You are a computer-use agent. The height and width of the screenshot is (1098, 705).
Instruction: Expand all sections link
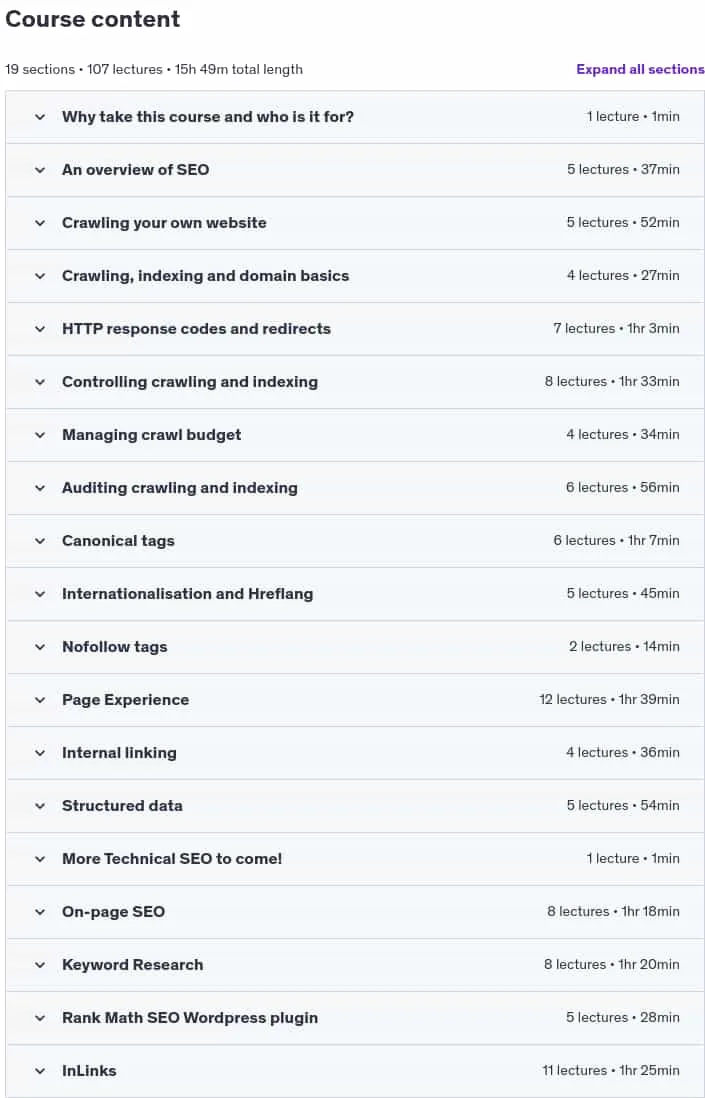pos(640,69)
